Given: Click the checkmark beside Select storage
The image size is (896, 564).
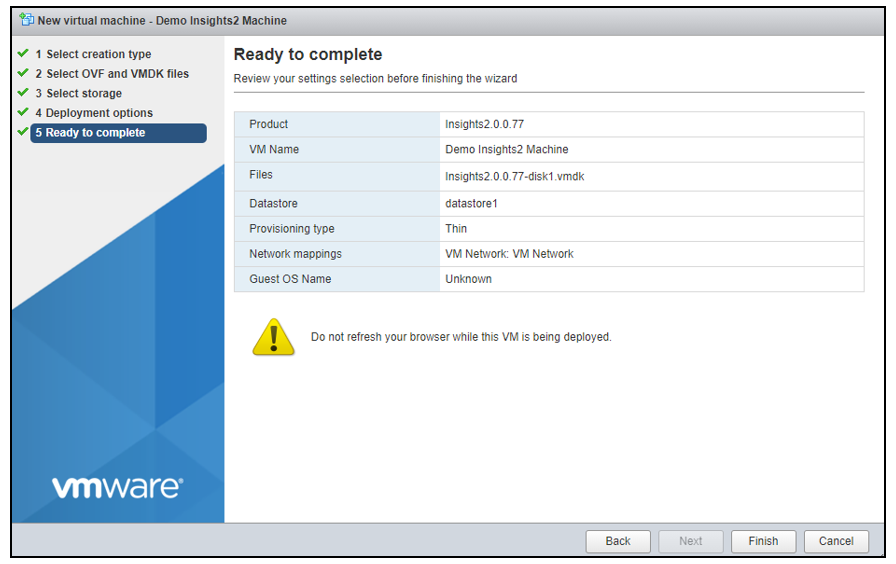Looking at the screenshot, I should pos(23,92).
